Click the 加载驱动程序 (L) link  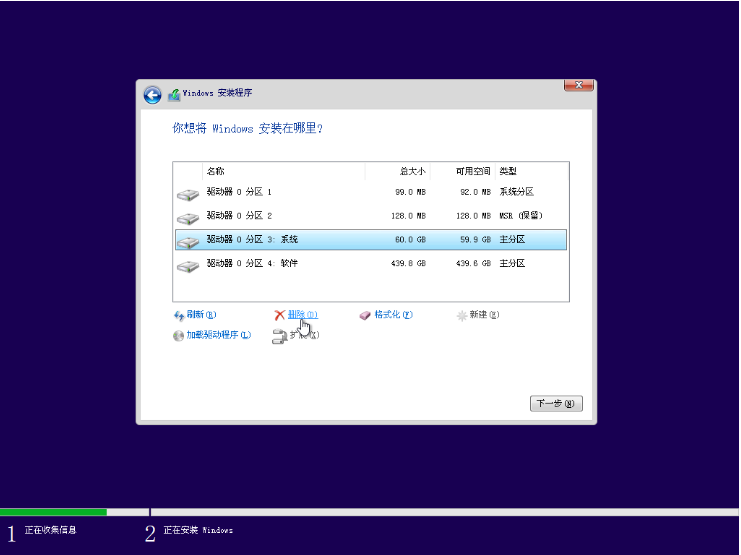[x=218, y=335]
